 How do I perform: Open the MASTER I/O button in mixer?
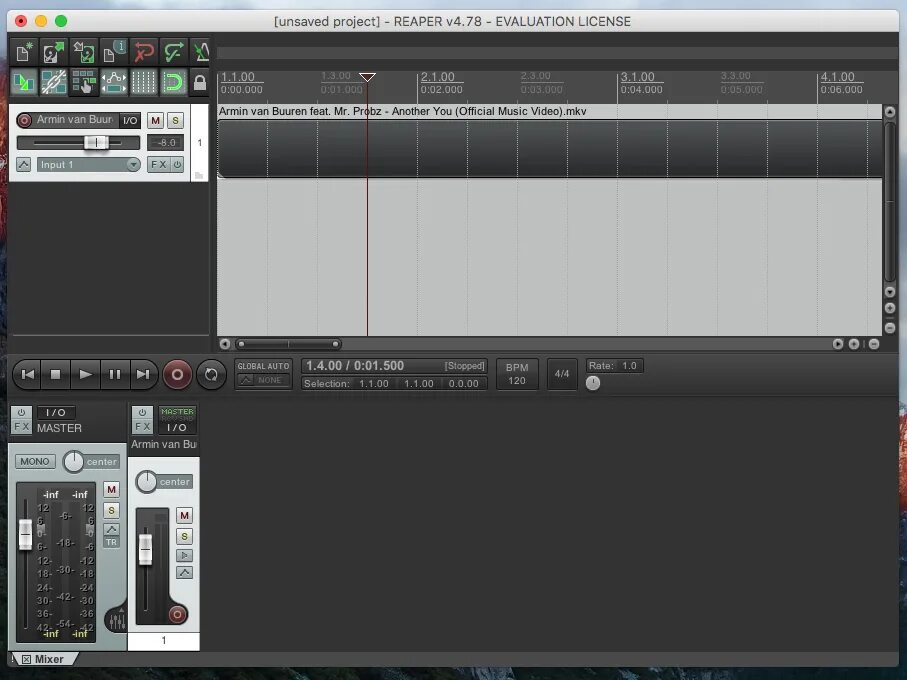56,412
